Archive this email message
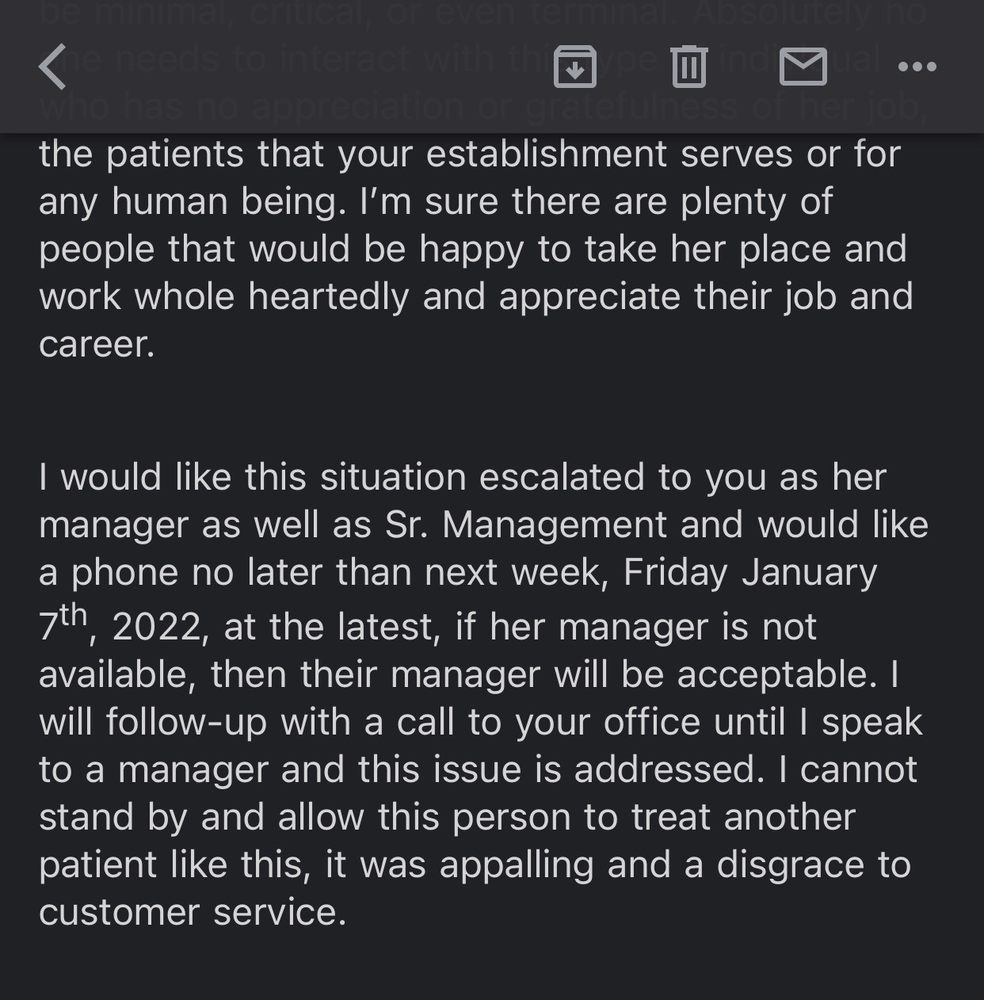 tap(575, 66)
